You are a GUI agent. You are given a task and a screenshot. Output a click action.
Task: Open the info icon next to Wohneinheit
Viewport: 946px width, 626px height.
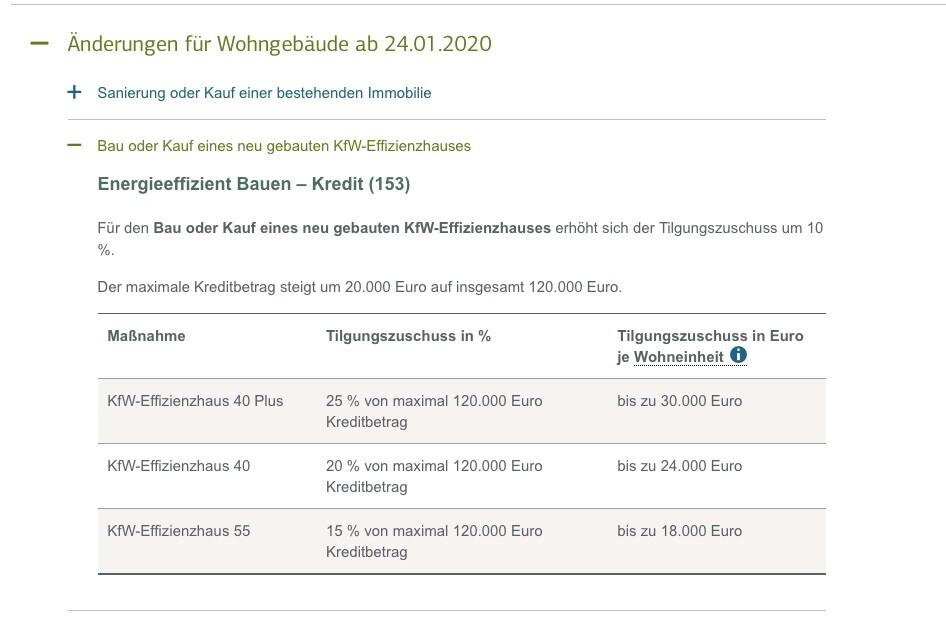tap(739, 355)
